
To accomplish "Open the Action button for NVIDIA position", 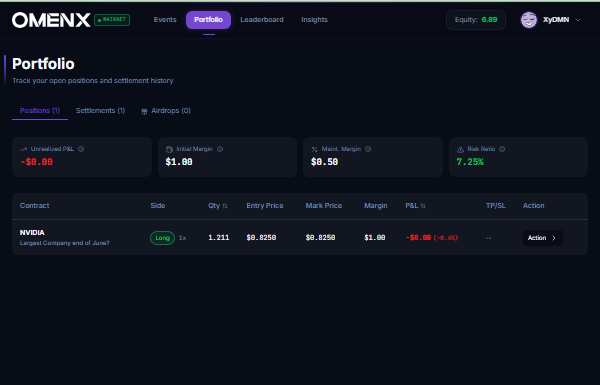I will 543,238.
